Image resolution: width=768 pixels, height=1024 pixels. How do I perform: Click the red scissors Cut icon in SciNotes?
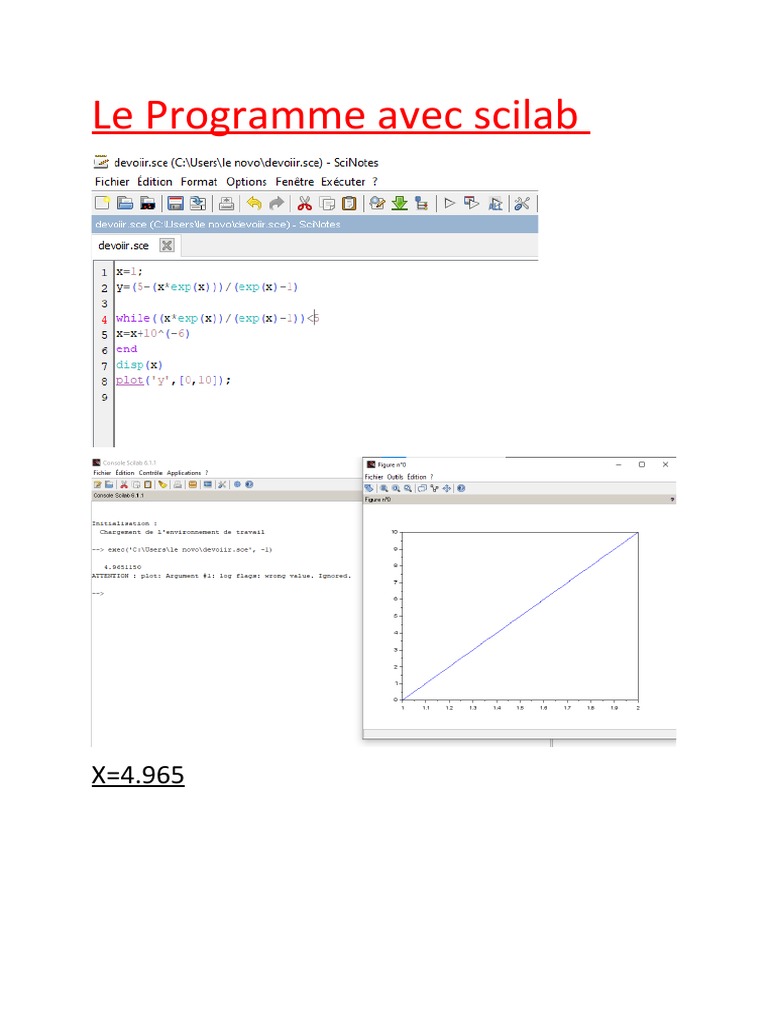(x=304, y=203)
